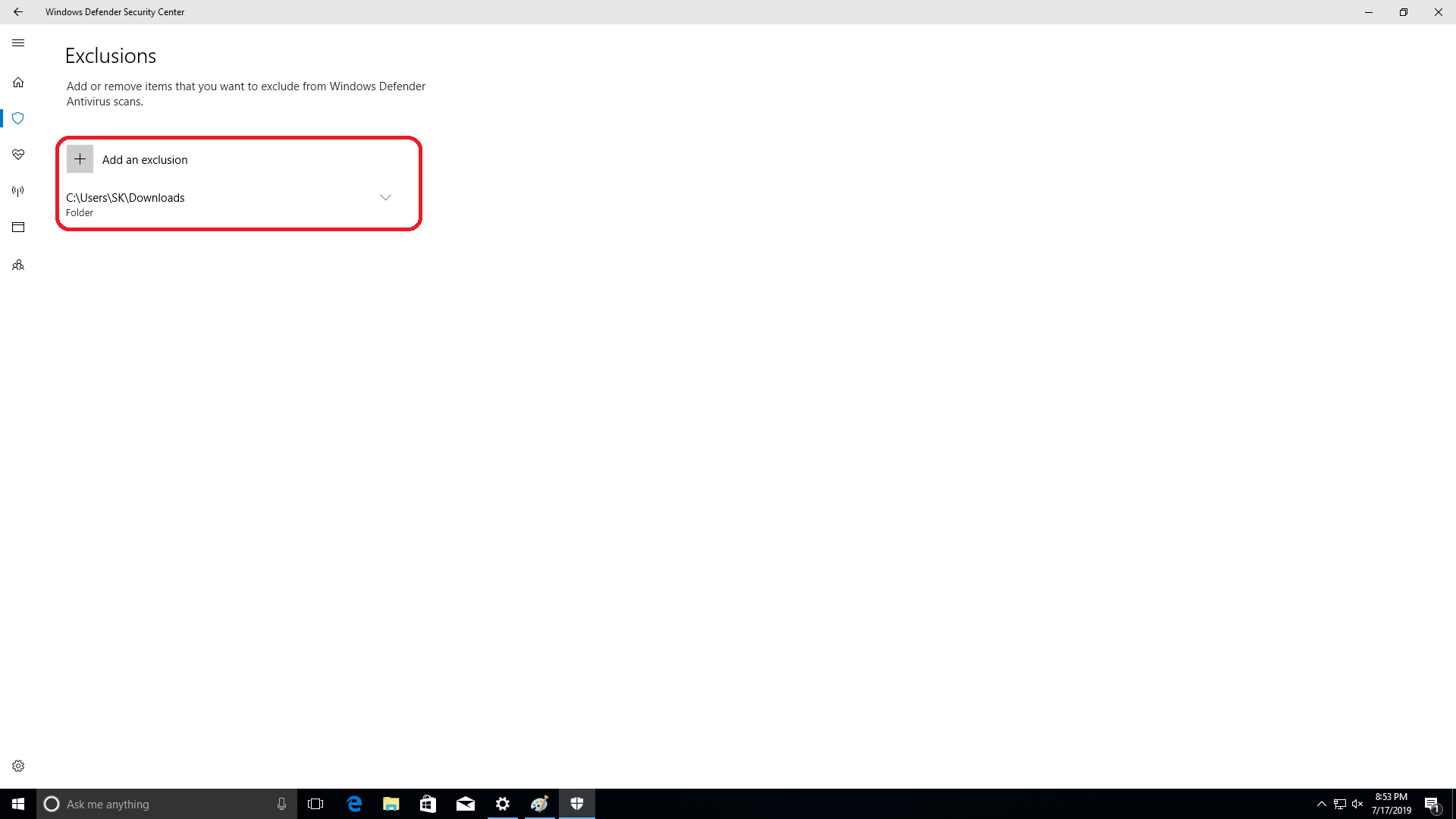Open the Paint palette app in taskbar

(x=540, y=804)
